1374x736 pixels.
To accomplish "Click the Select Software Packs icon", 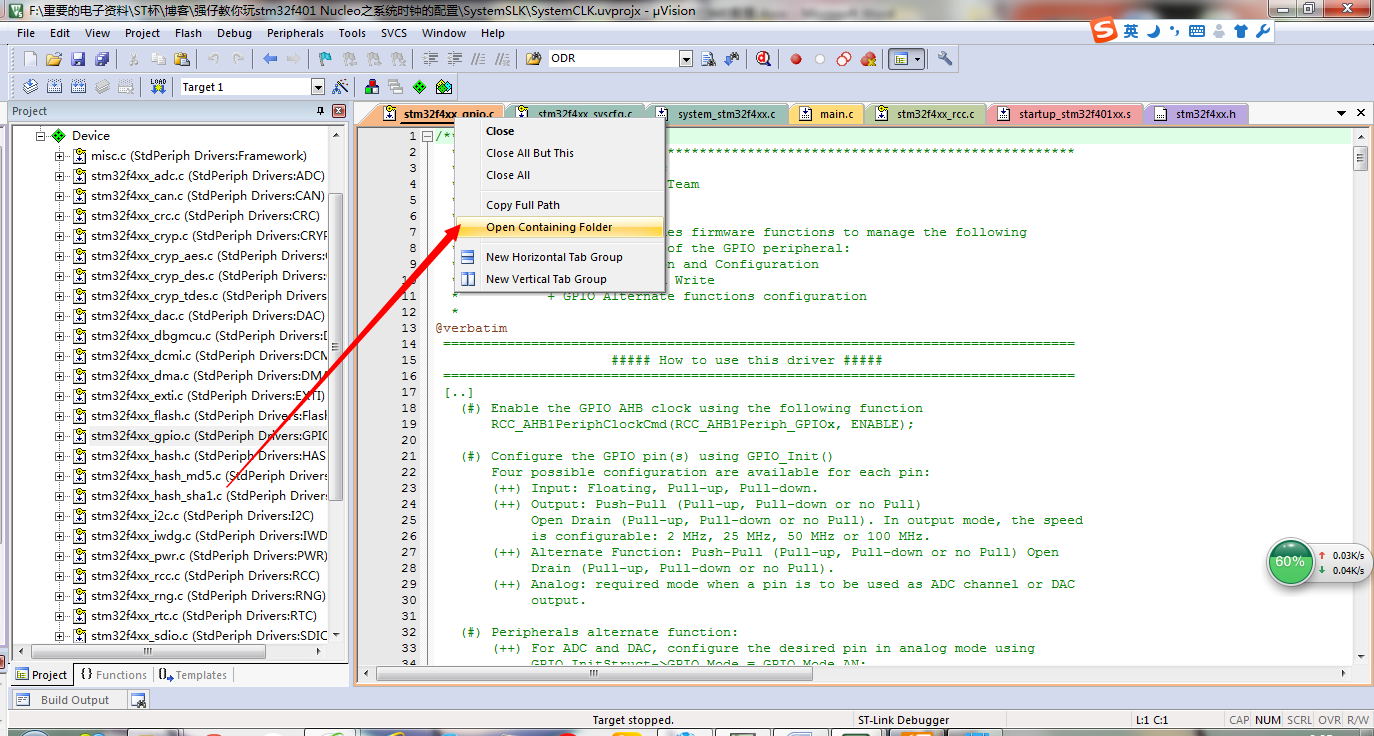I will click(x=444, y=87).
